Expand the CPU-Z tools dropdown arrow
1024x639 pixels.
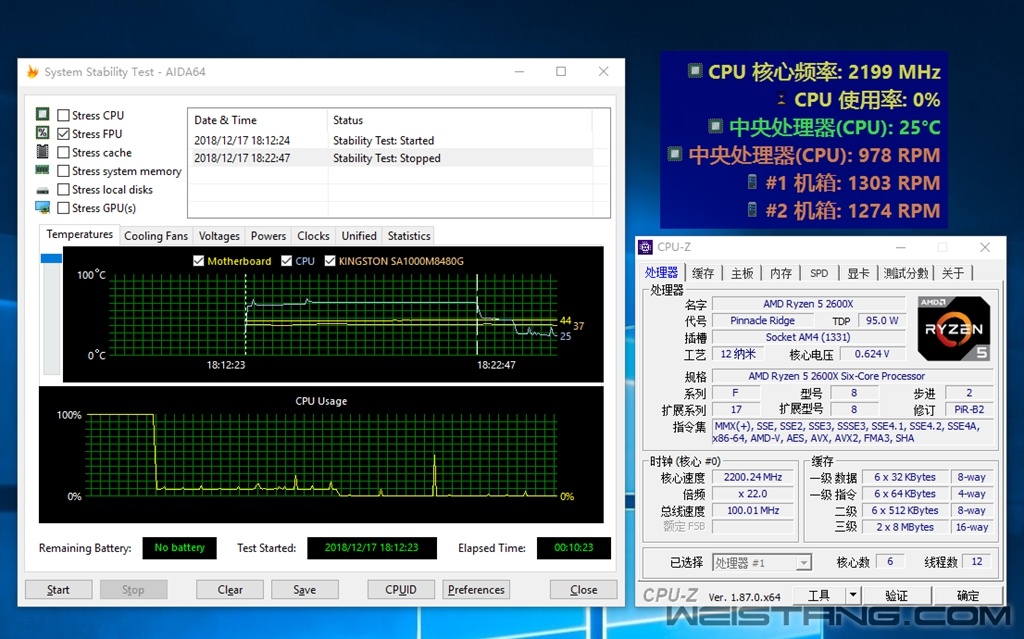(853, 595)
